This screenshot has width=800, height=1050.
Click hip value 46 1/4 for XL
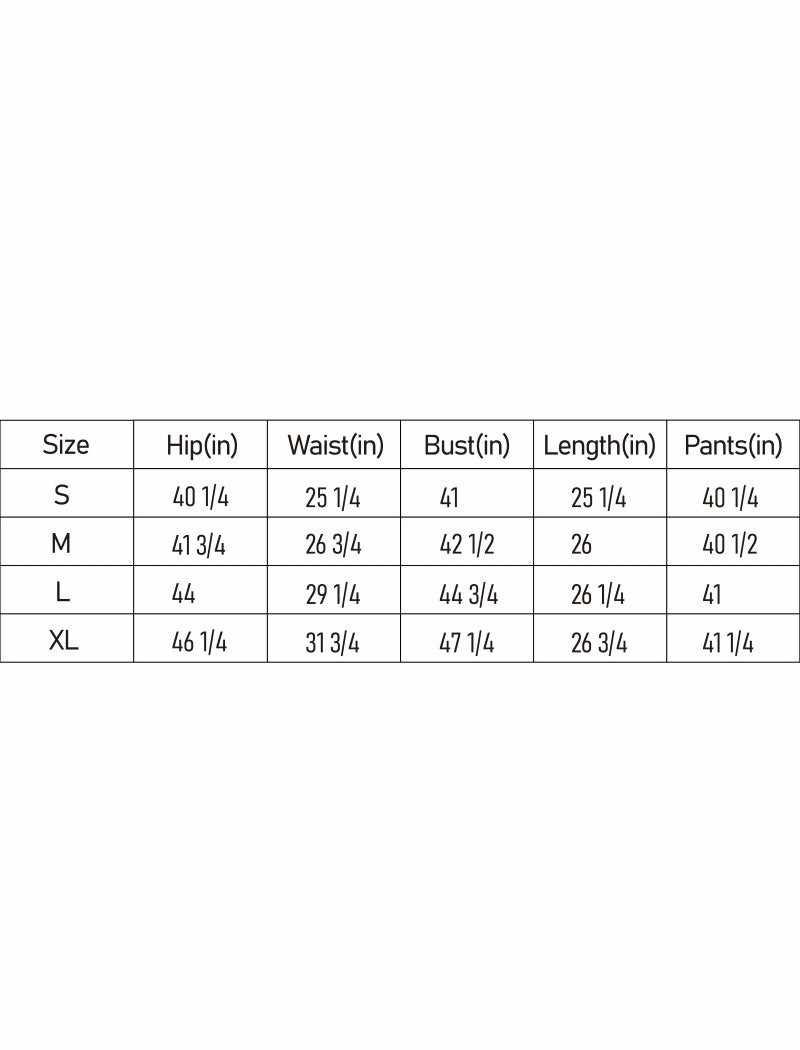tap(200, 643)
